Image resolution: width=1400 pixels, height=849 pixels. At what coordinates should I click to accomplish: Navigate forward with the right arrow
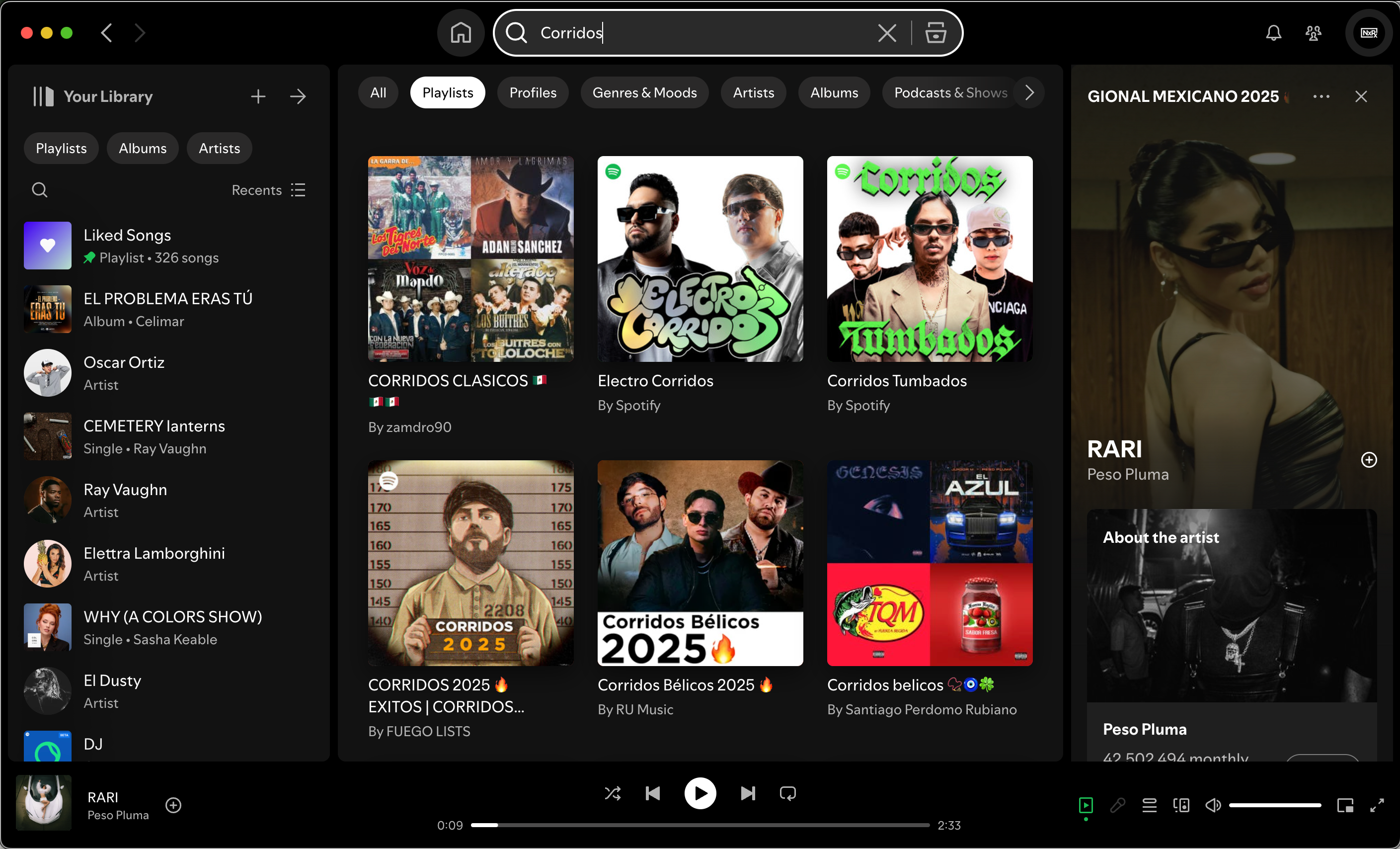pos(140,32)
